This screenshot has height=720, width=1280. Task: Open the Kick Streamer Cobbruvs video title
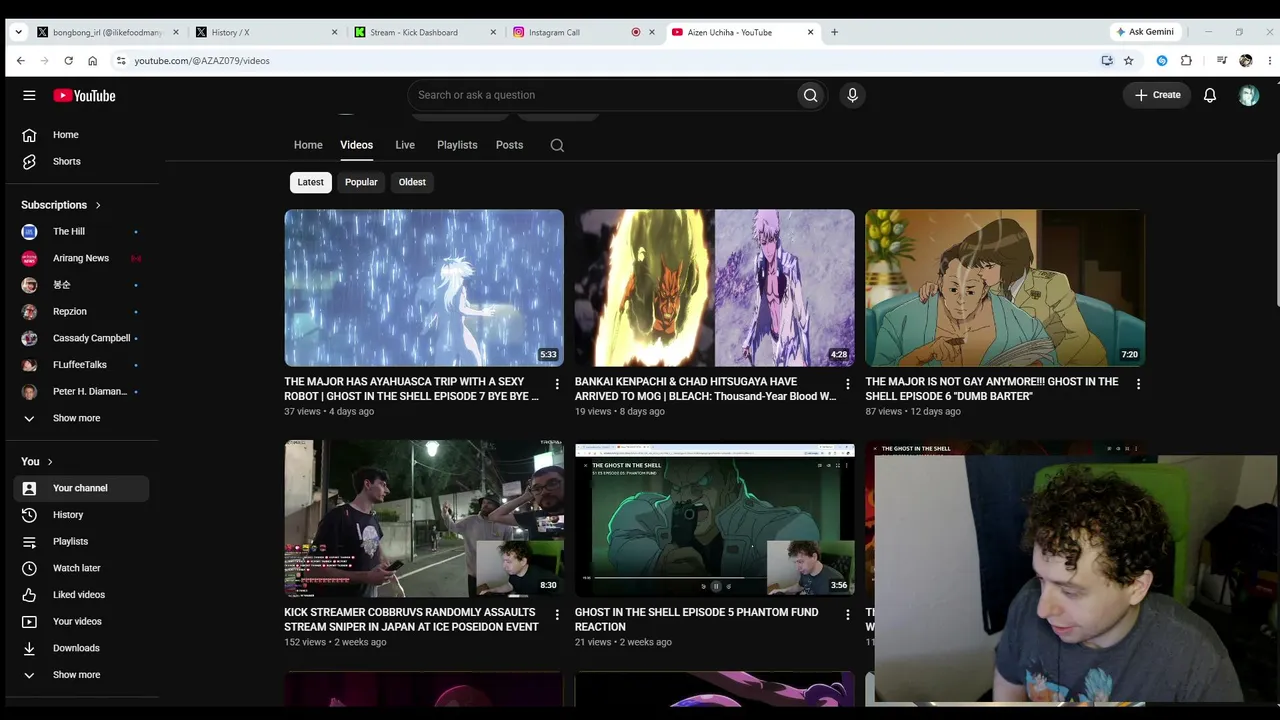(x=411, y=619)
